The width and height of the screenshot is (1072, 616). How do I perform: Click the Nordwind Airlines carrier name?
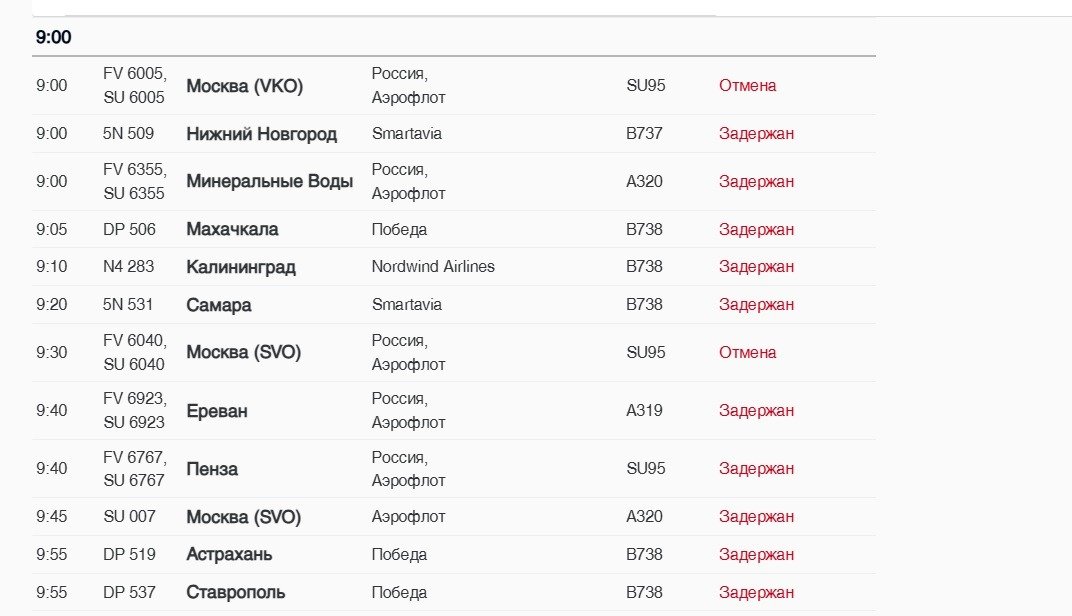[x=433, y=267]
